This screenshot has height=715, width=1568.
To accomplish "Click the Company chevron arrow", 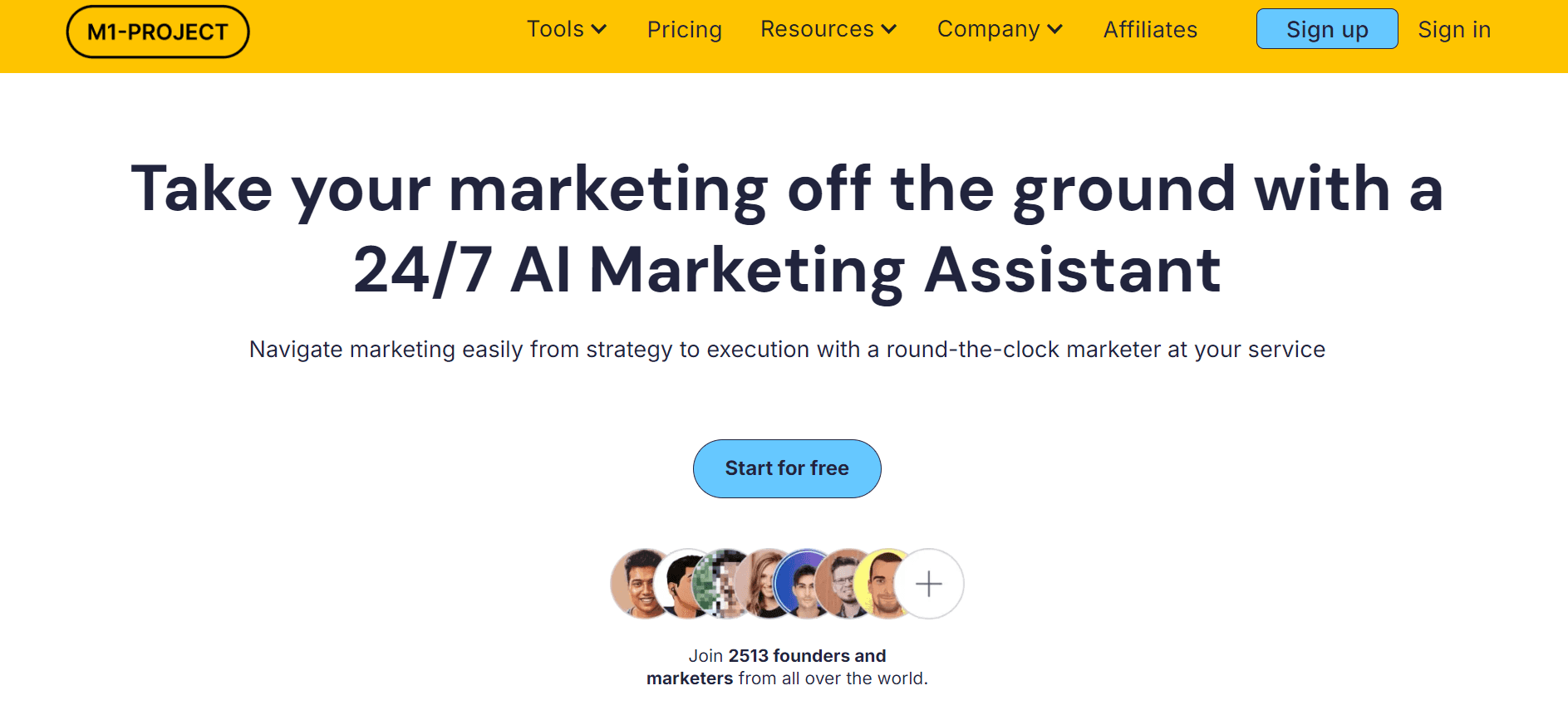I will [1054, 31].
